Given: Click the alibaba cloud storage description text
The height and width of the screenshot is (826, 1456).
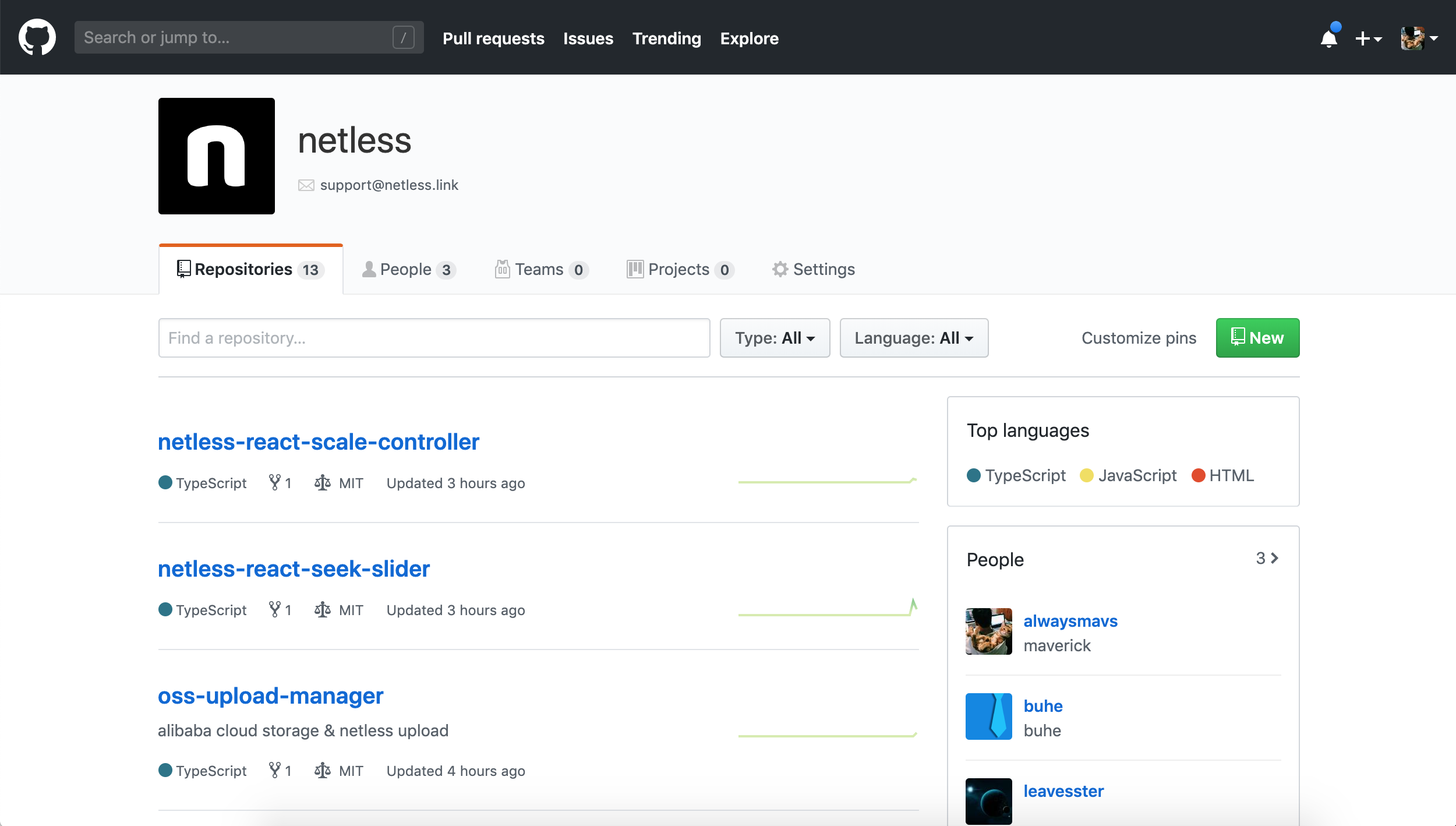Looking at the screenshot, I should click(303, 730).
